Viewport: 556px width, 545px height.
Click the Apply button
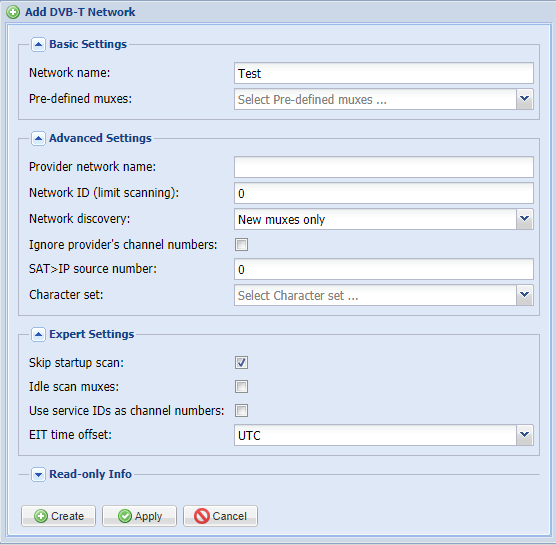point(139,516)
